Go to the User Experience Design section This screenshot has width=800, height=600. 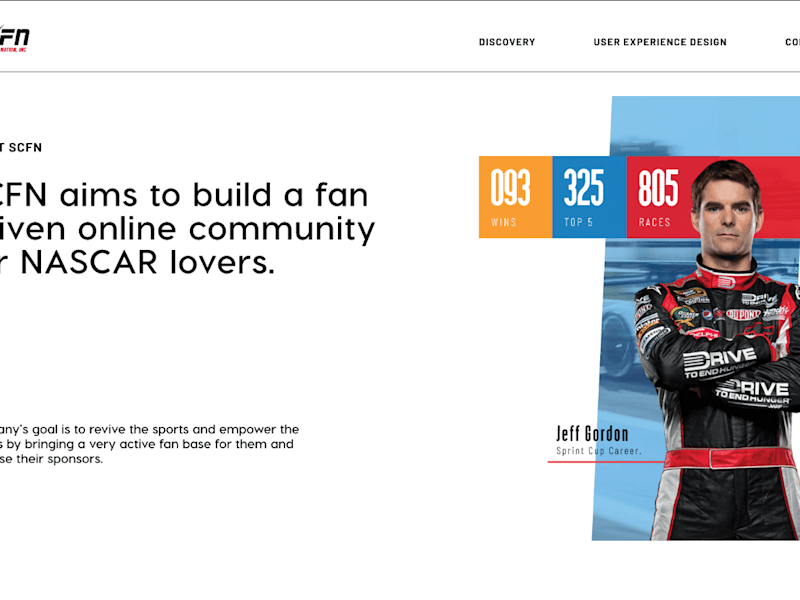[x=660, y=42]
